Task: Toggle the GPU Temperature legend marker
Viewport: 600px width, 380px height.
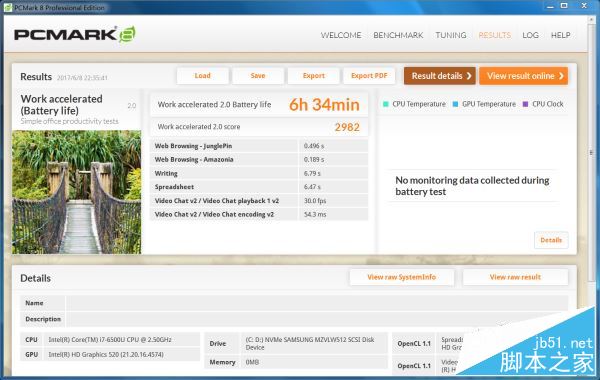Action: click(455, 104)
